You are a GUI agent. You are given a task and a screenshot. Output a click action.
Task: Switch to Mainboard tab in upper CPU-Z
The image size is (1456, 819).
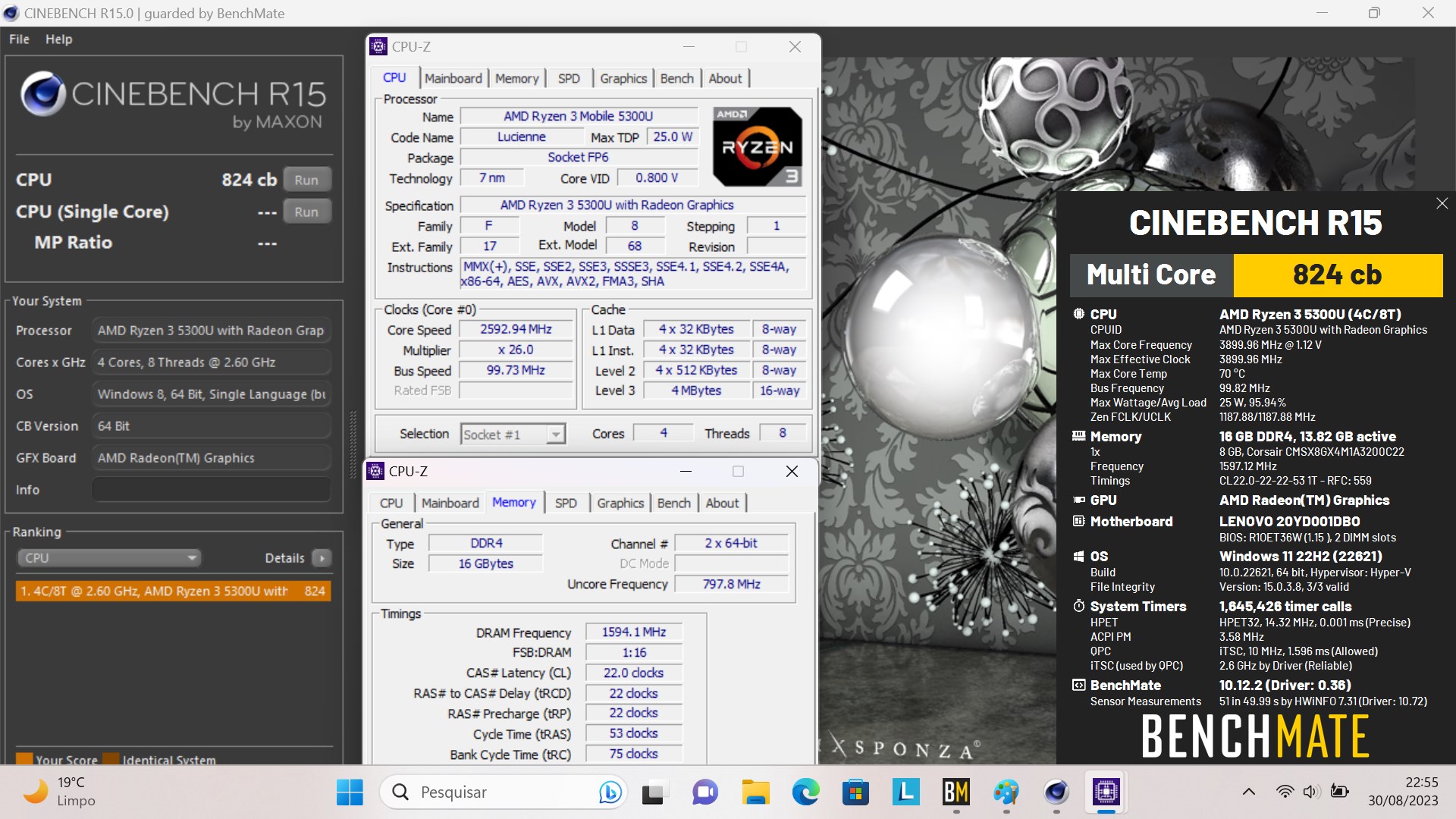453,78
